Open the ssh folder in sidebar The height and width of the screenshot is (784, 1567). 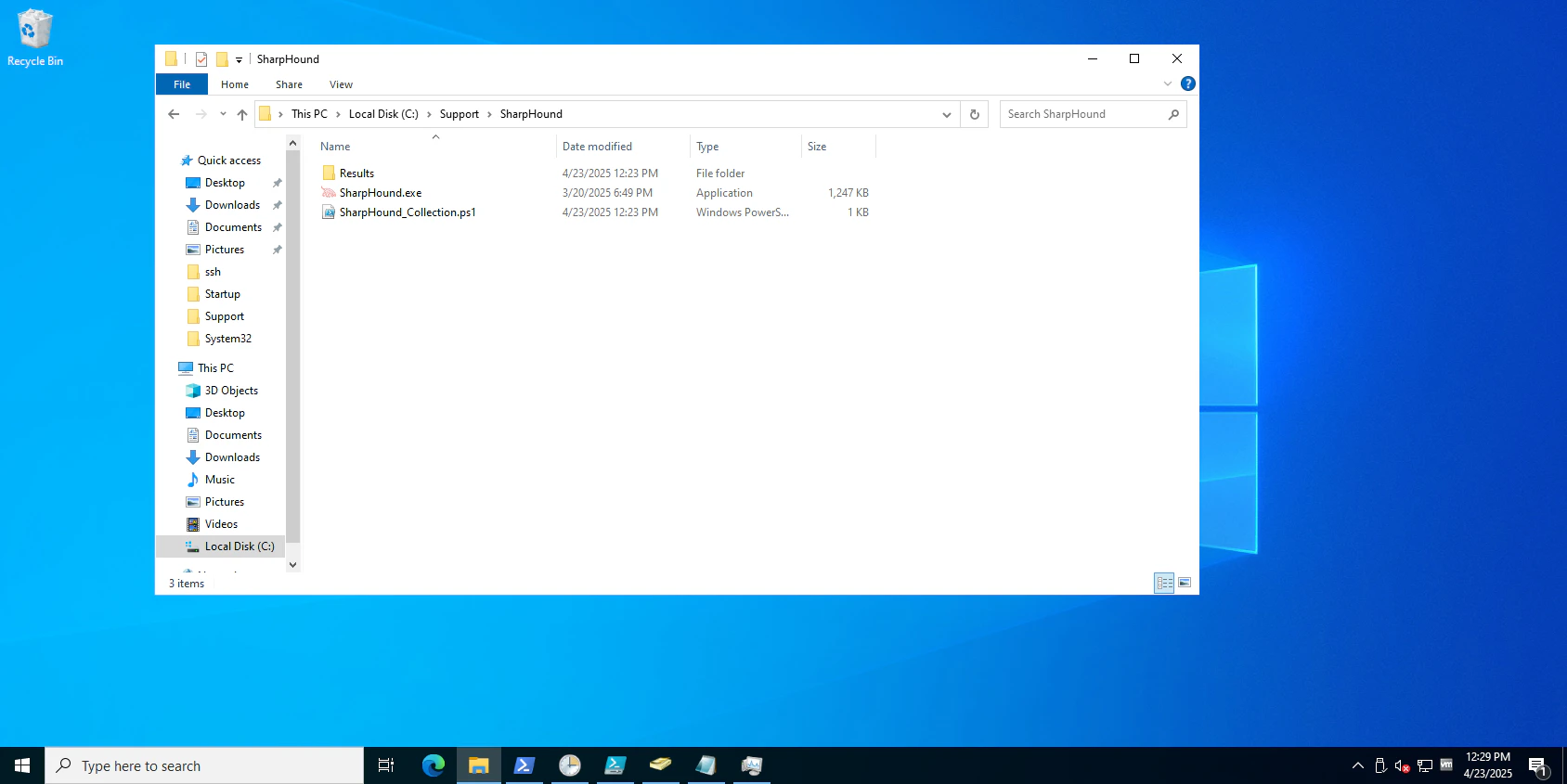click(x=213, y=272)
